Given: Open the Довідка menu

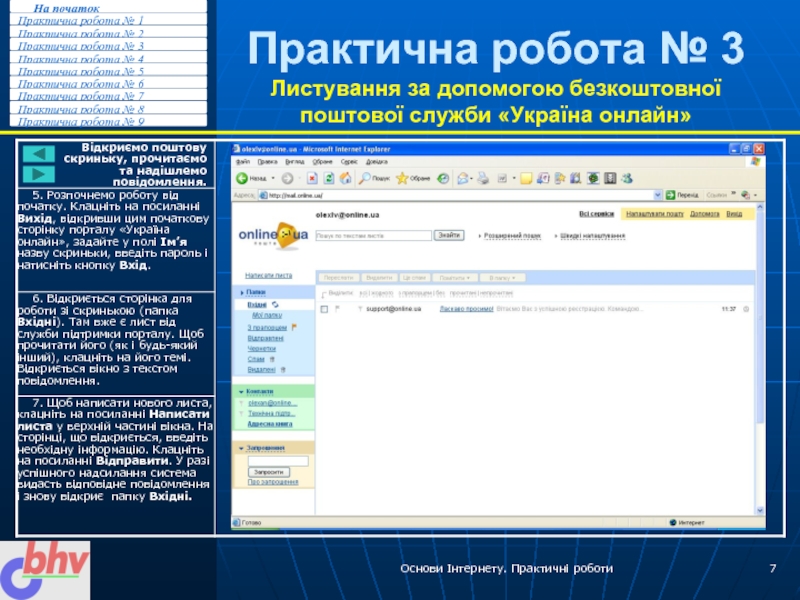Looking at the screenshot, I should [x=377, y=162].
